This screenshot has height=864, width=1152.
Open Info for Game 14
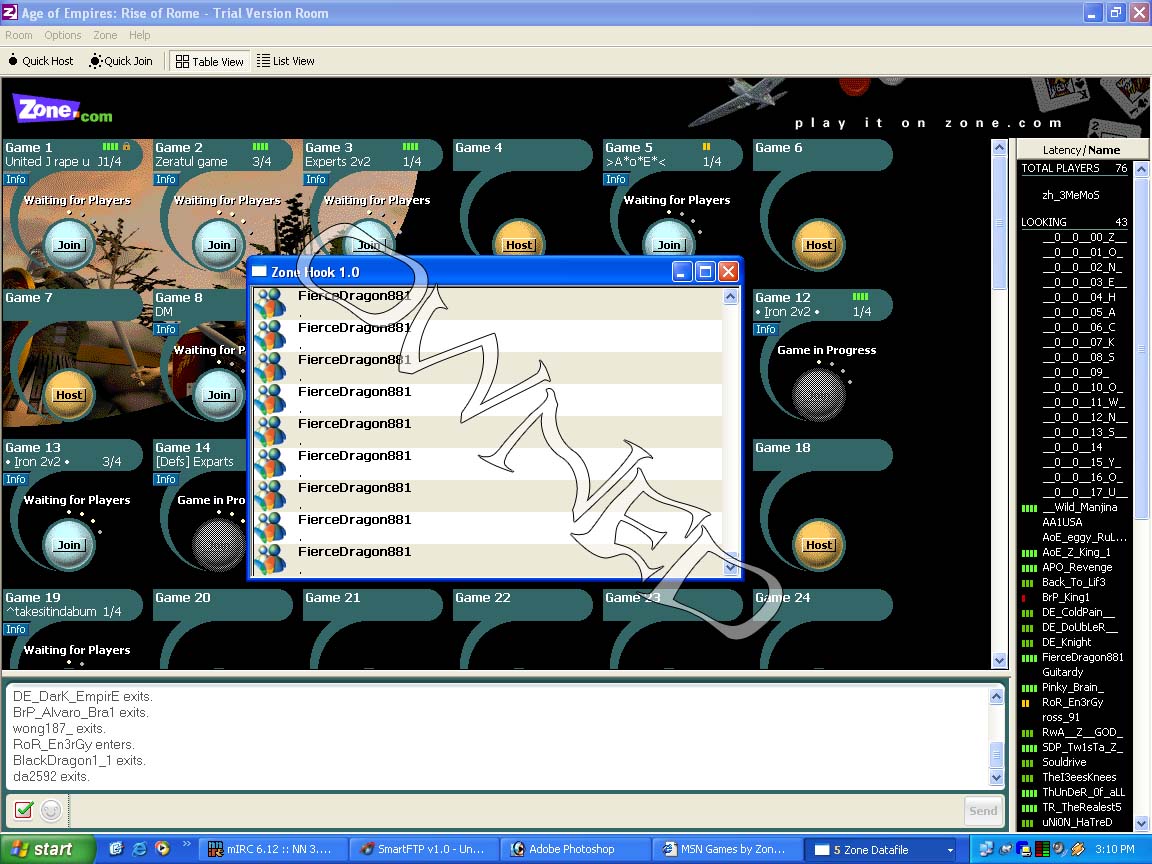point(165,479)
